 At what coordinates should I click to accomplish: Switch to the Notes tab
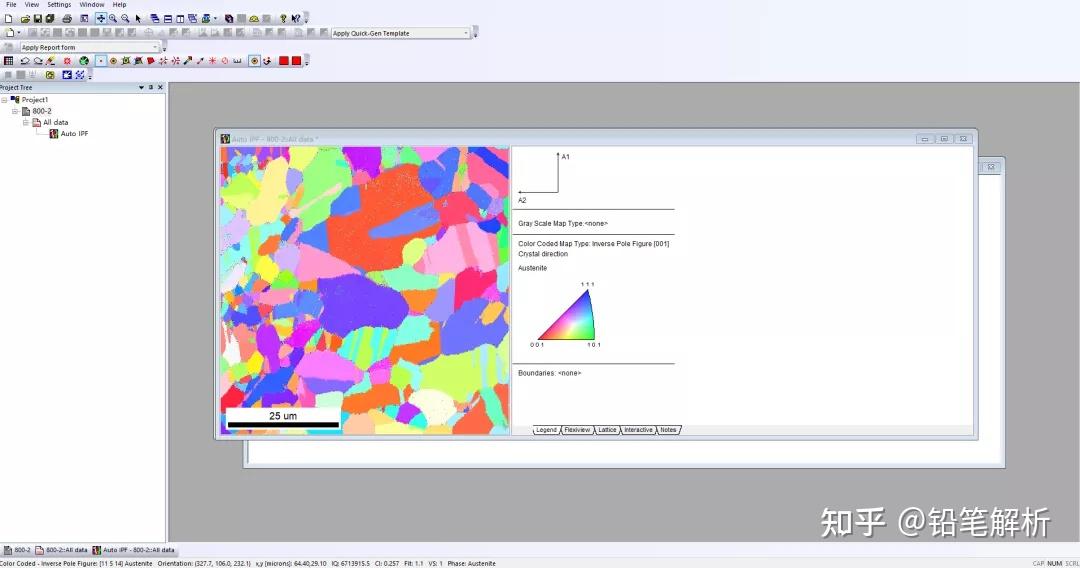[668, 430]
